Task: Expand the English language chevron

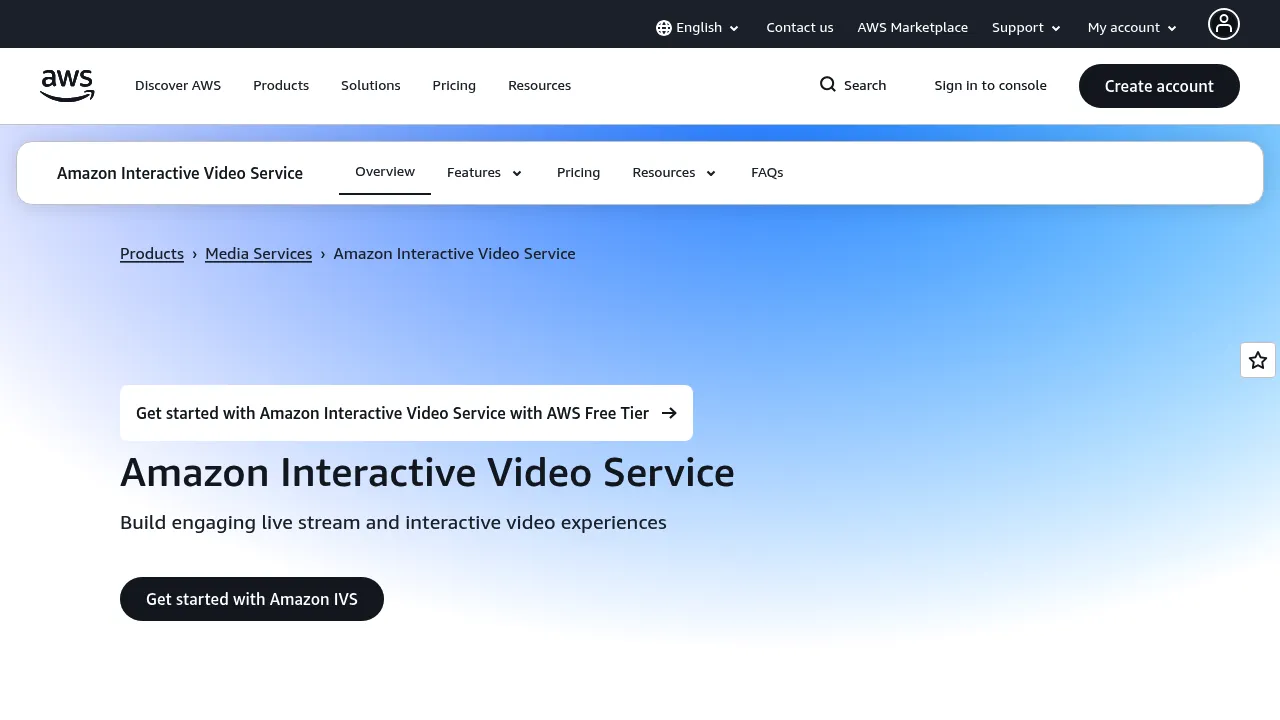Action: pyautogui.click(x=734, y=29)
